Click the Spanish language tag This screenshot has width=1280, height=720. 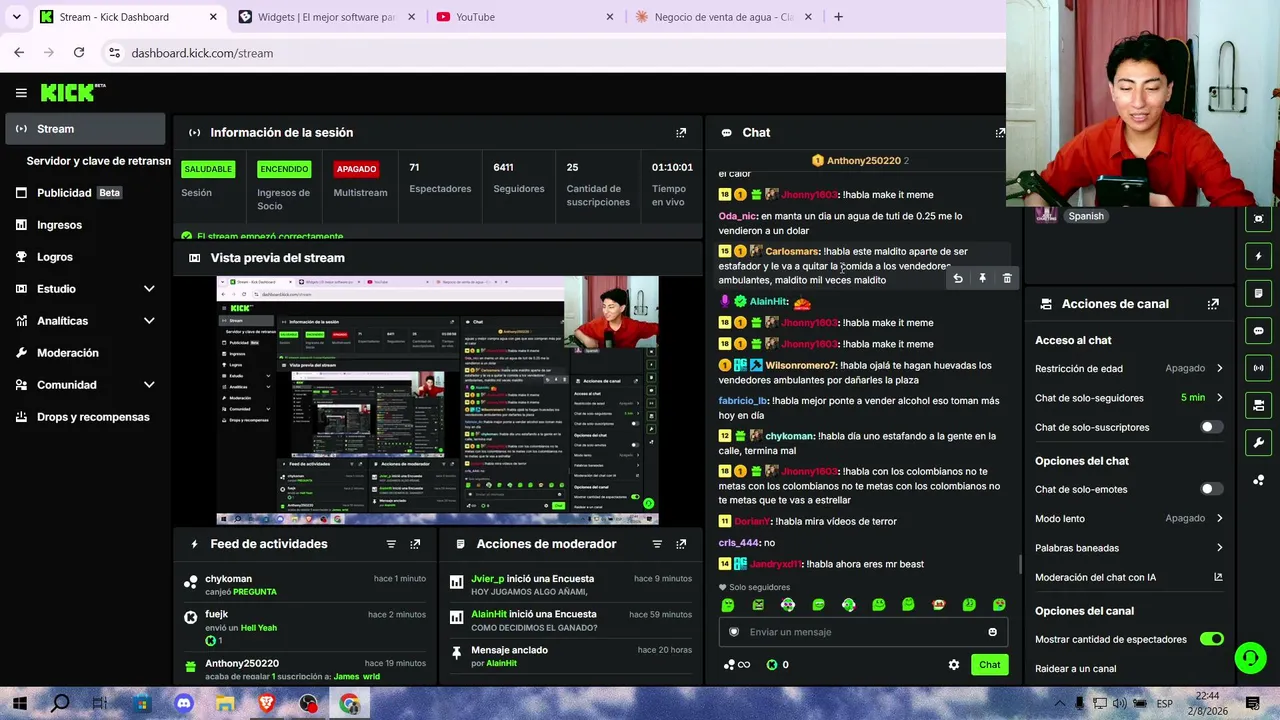coord(1085,216)
